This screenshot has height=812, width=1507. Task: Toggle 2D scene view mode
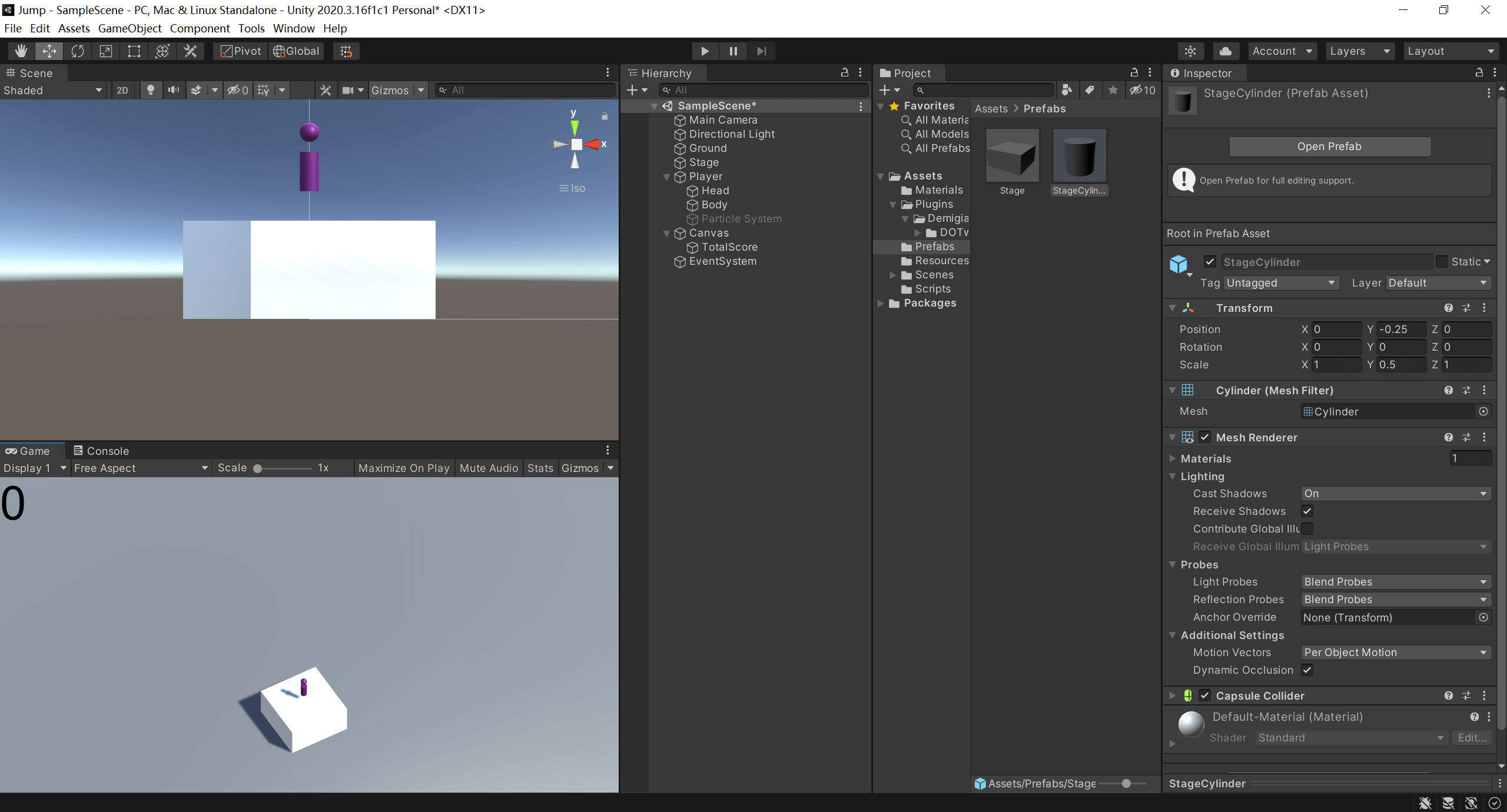(x=122, y=90)
